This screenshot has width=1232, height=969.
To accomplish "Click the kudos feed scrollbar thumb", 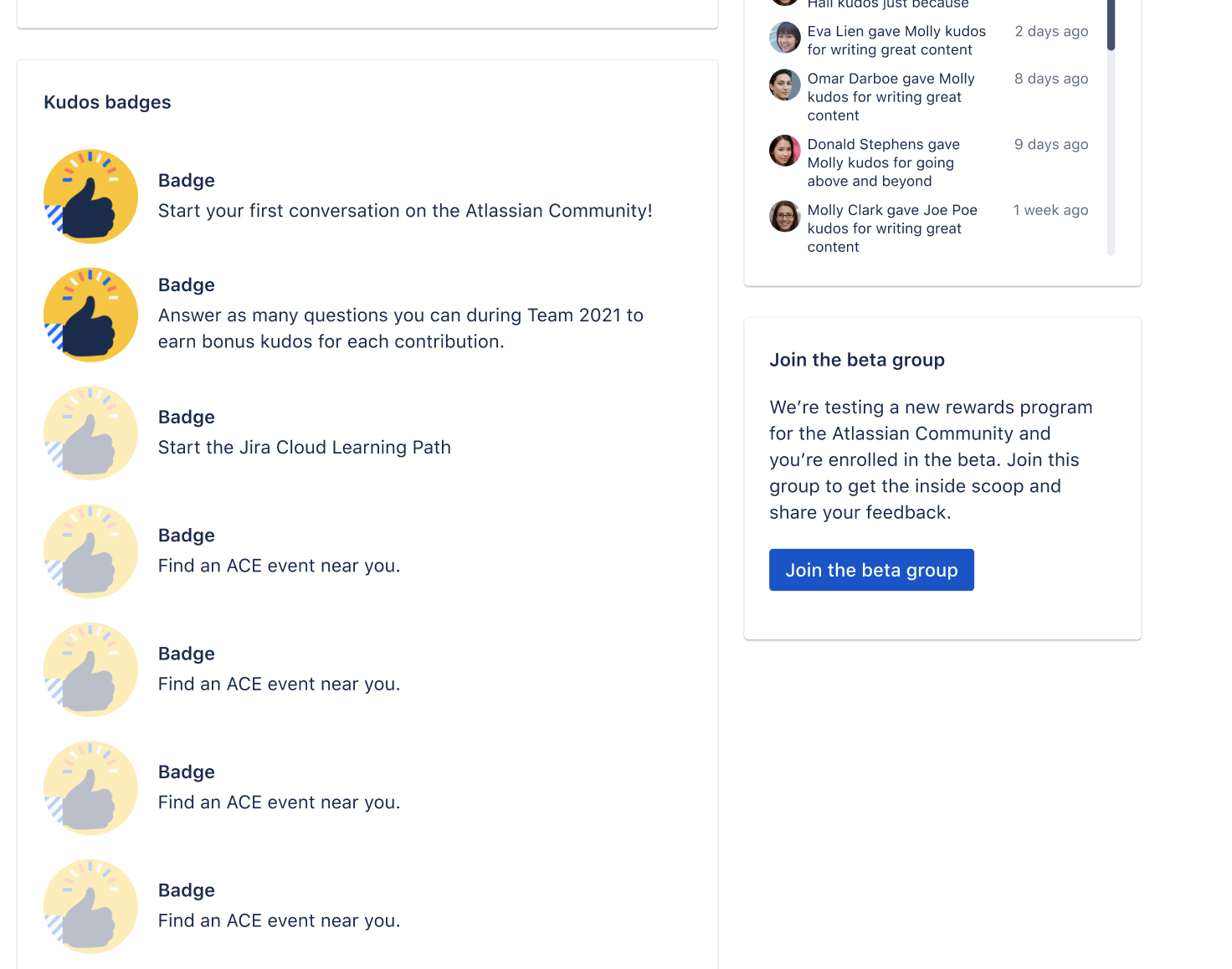I will coord(1111,23).
